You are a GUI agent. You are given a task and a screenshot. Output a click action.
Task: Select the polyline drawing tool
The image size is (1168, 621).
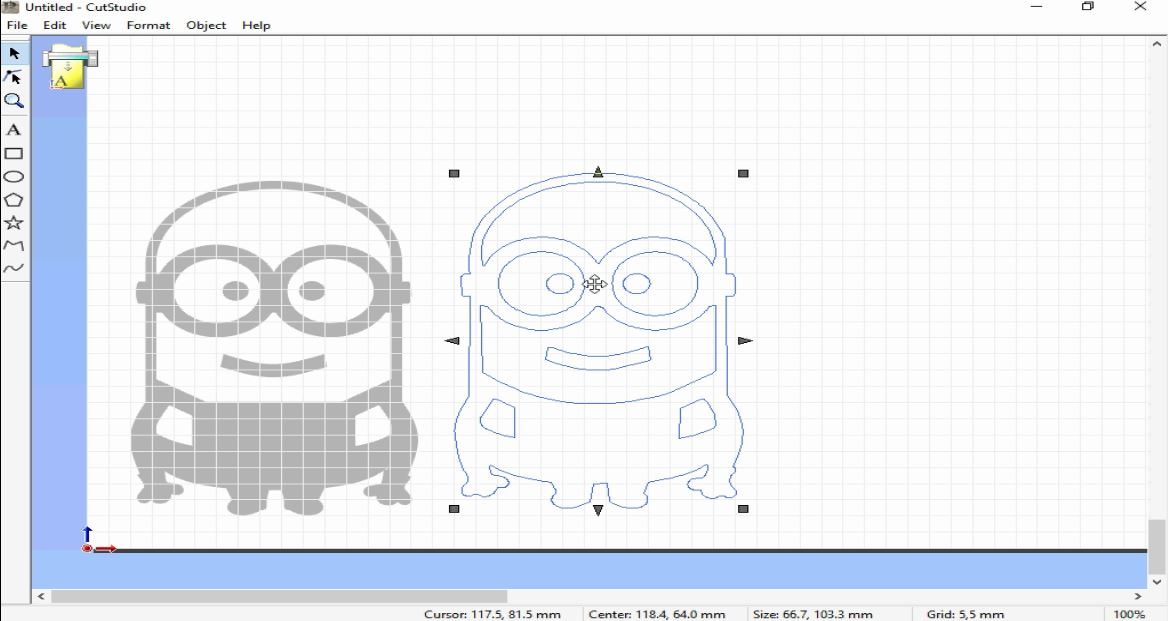13,245
